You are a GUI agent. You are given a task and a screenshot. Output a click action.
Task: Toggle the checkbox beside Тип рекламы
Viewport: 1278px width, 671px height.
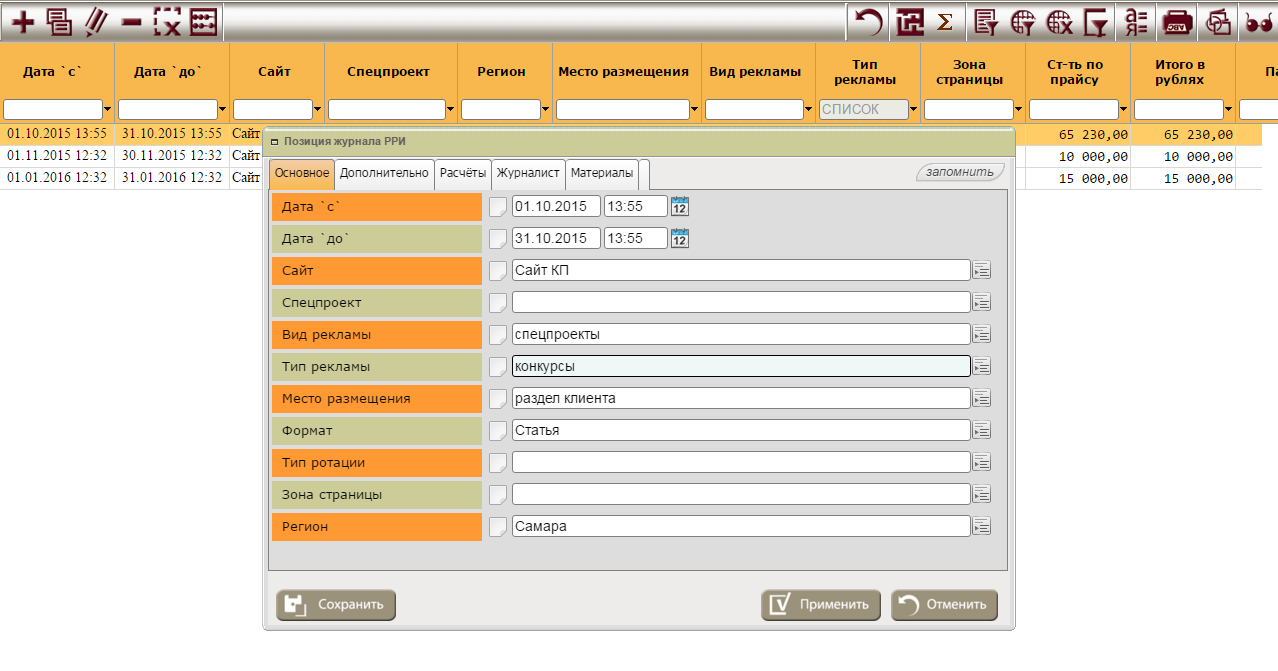pos(498,366)
